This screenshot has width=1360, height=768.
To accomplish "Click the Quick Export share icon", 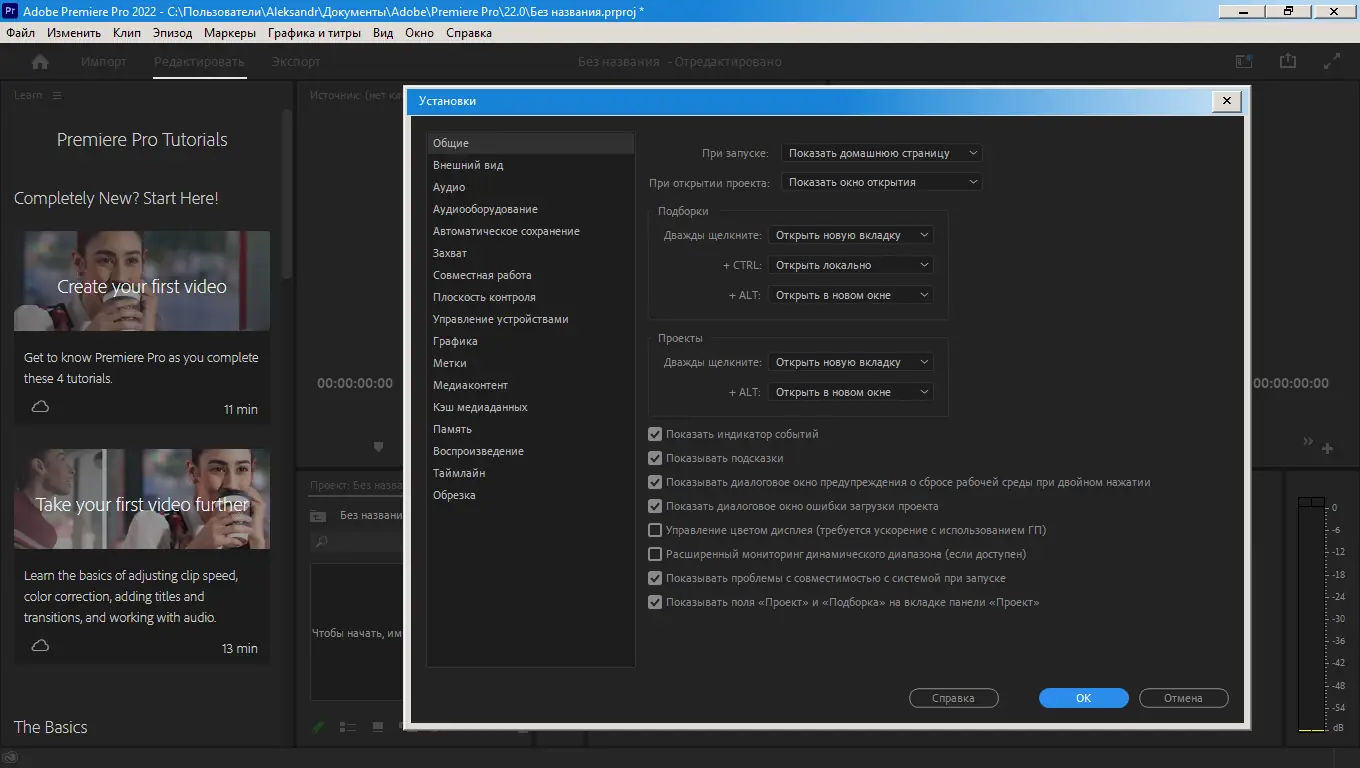I will click(x=1288, y=61).
